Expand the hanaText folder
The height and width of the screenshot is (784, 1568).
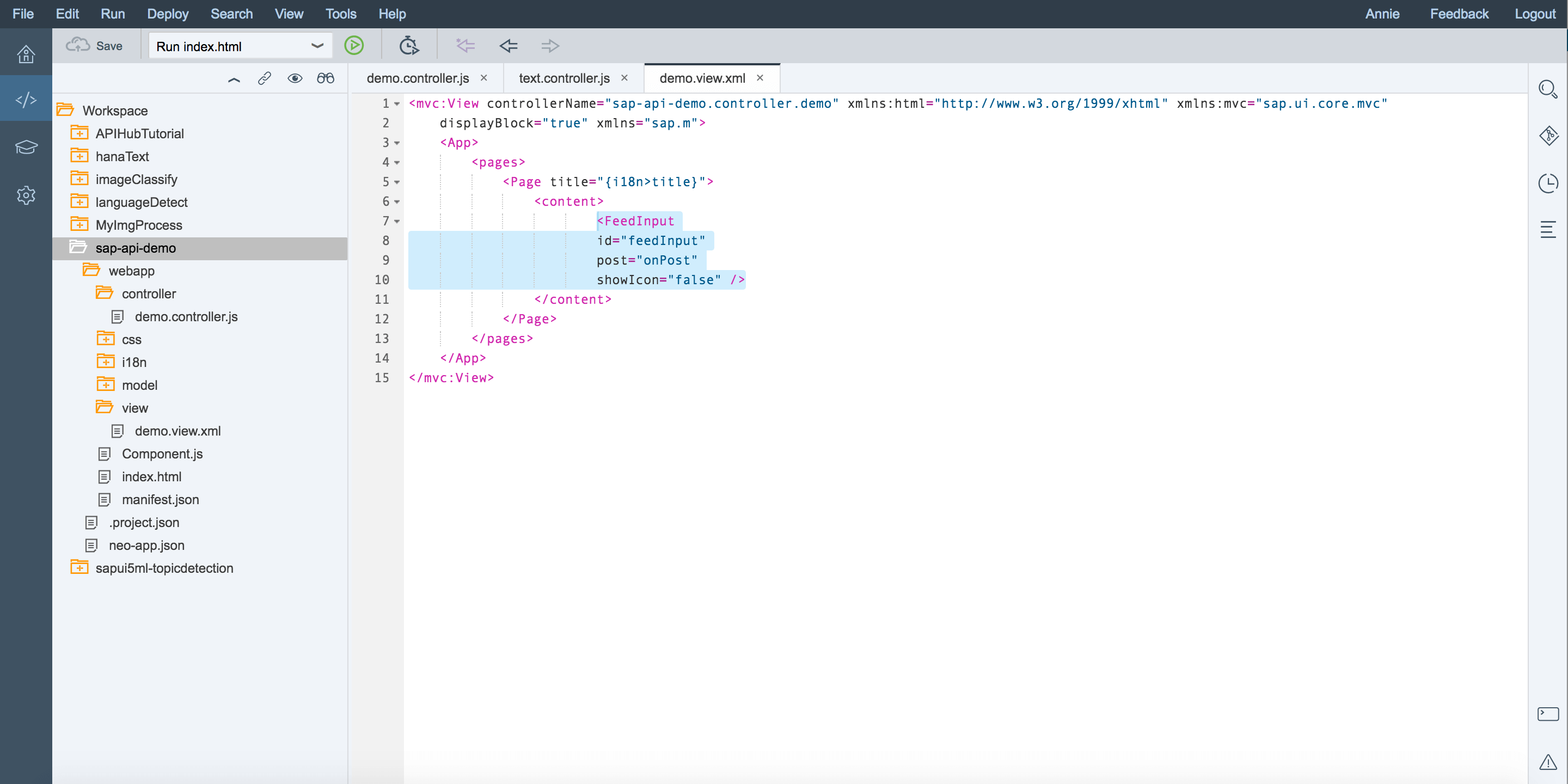79,155
